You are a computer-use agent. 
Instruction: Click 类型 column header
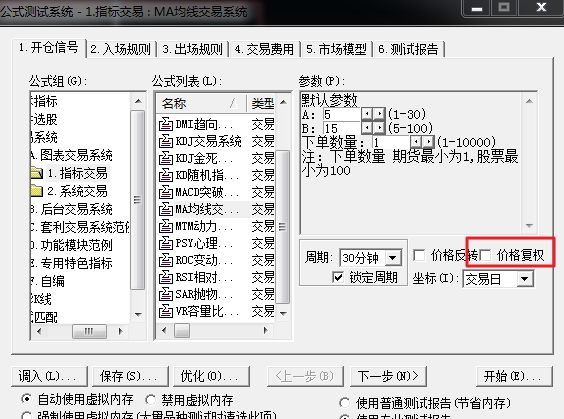coord(262,104)
